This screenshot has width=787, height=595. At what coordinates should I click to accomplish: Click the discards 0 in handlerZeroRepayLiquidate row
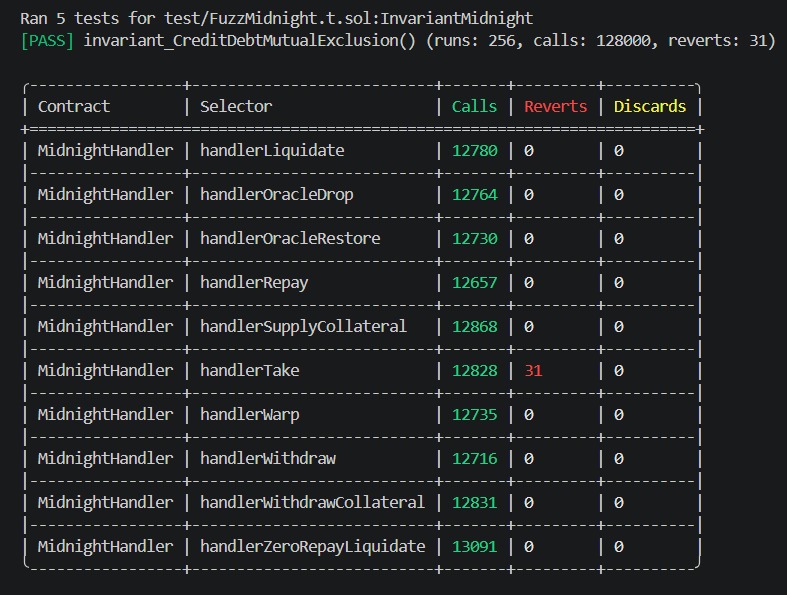pyautogui.click(x=618, y=546)
